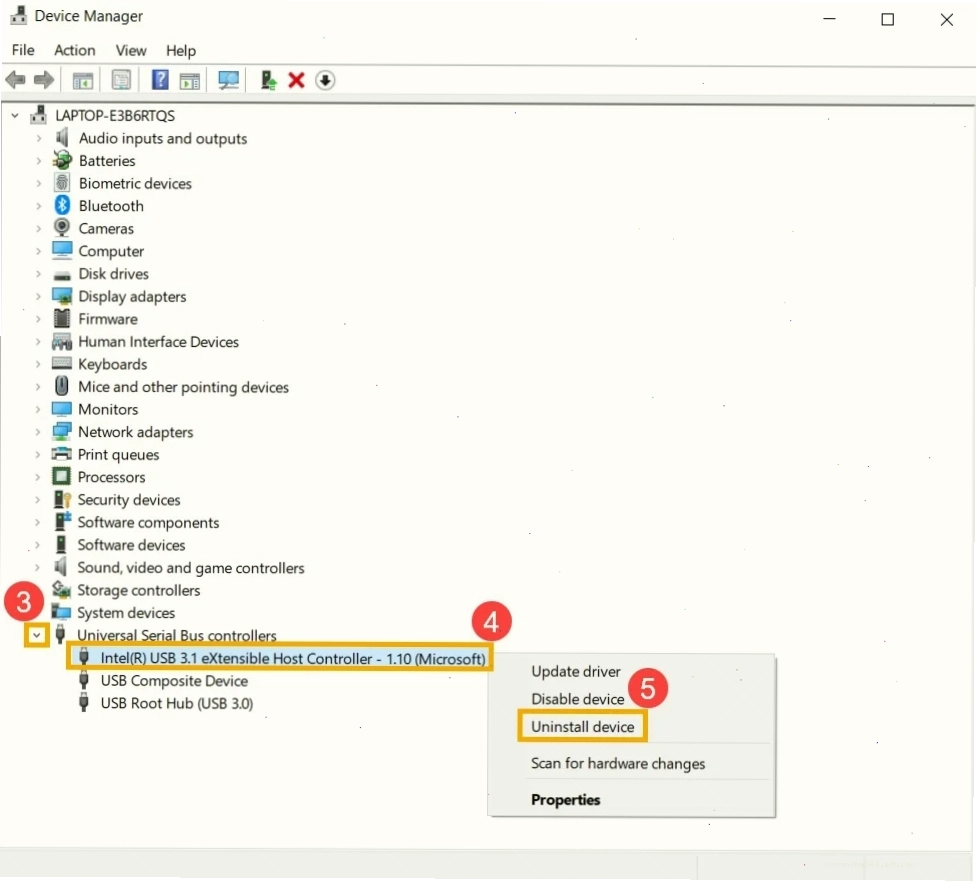Choose Uninstall device from context menu
The image size is (977, 881).
point(583,726)
